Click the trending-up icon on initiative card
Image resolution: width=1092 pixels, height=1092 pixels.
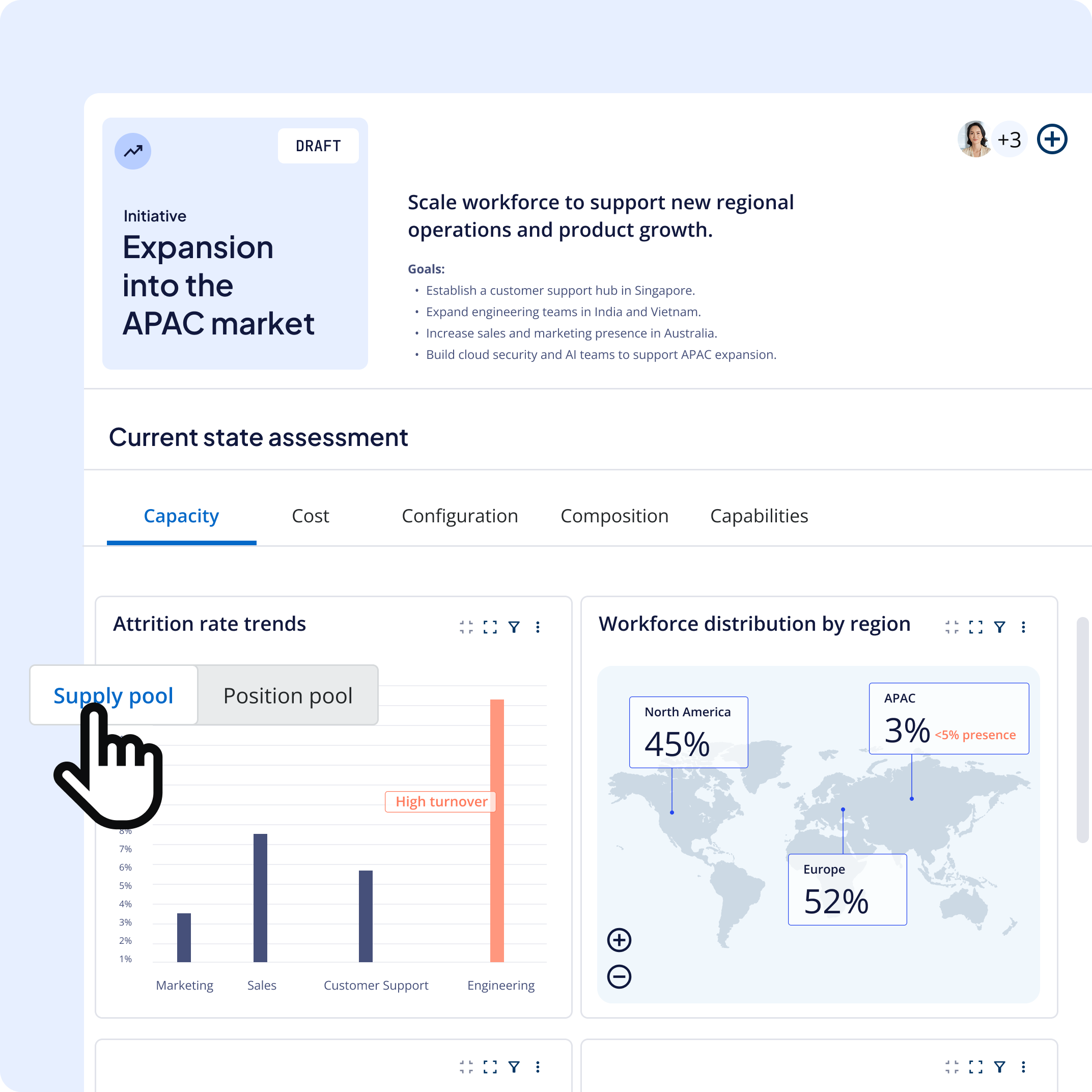tap(132, 151)
